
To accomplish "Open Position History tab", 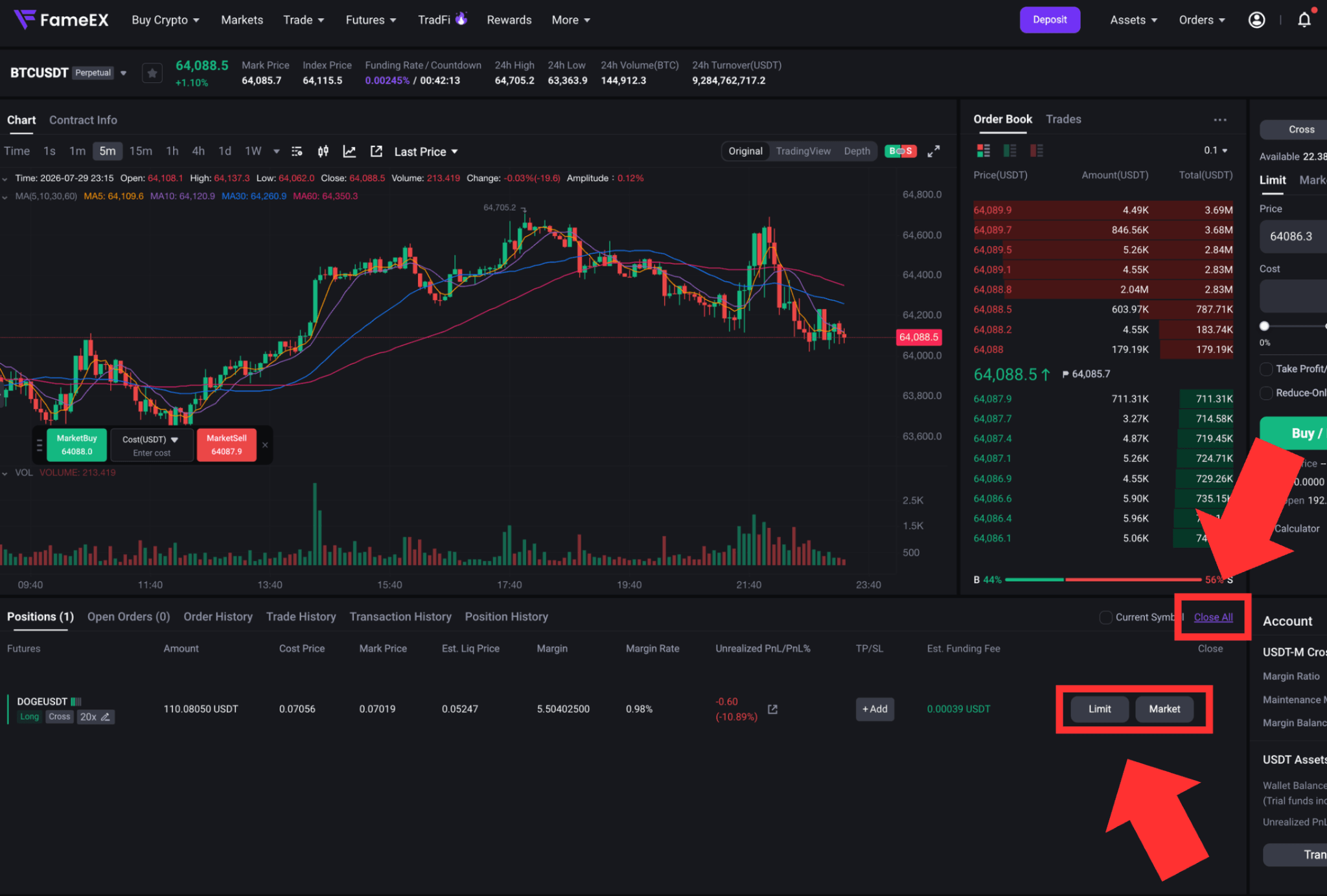I will (x=506, y=617).
